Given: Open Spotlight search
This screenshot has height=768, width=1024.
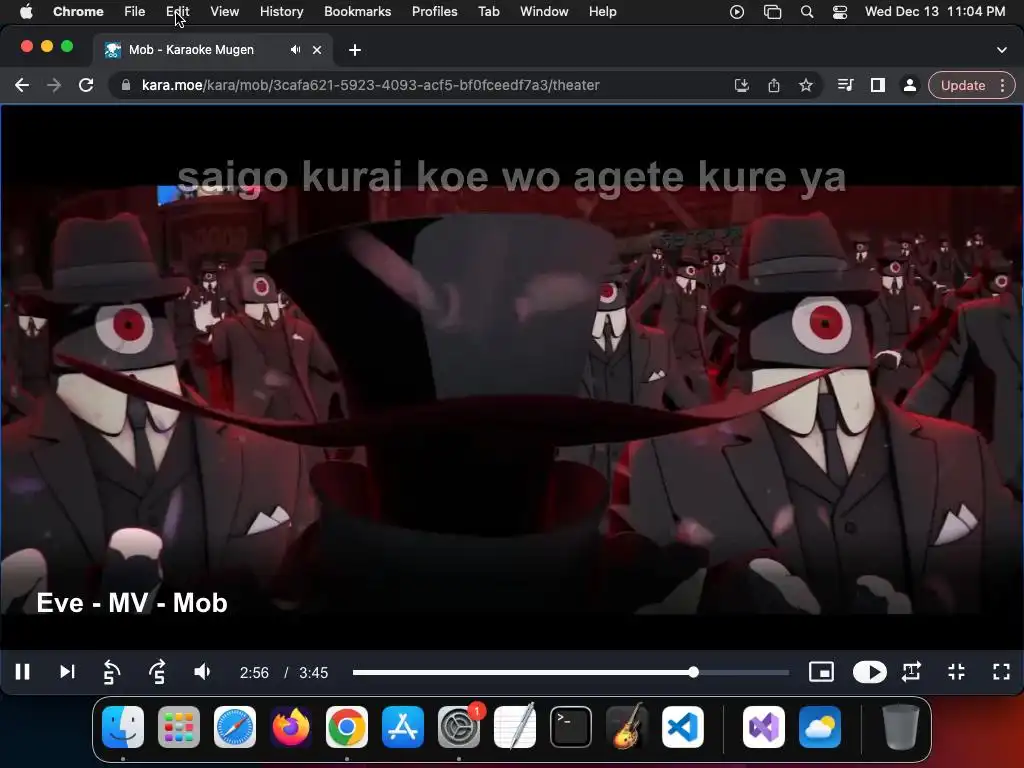Looking at the screenshot, I should pos(807,12).
